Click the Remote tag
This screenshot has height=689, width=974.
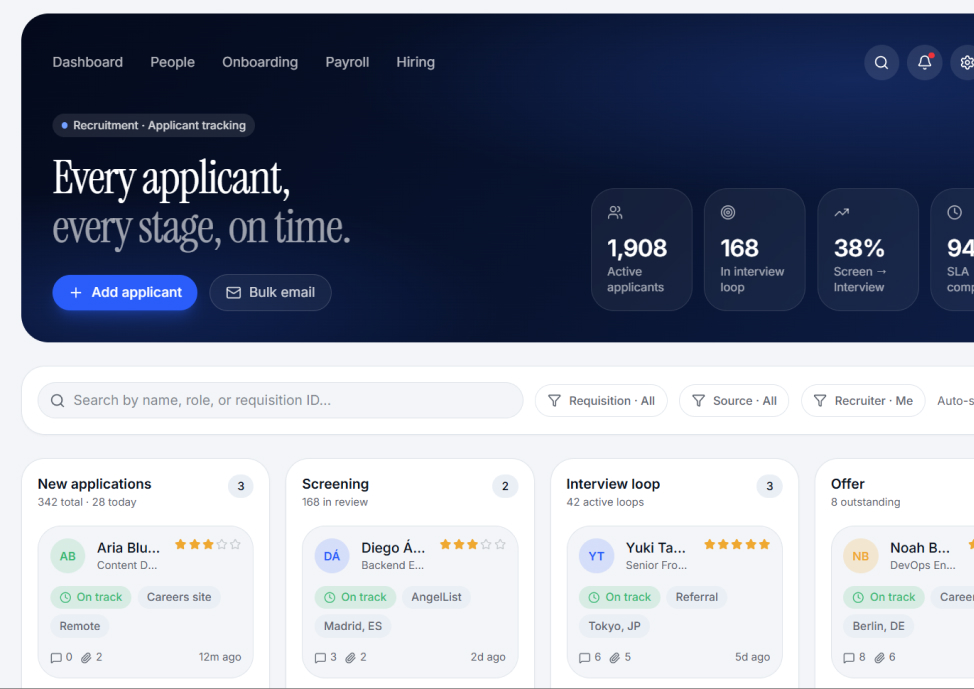[80, 626]
